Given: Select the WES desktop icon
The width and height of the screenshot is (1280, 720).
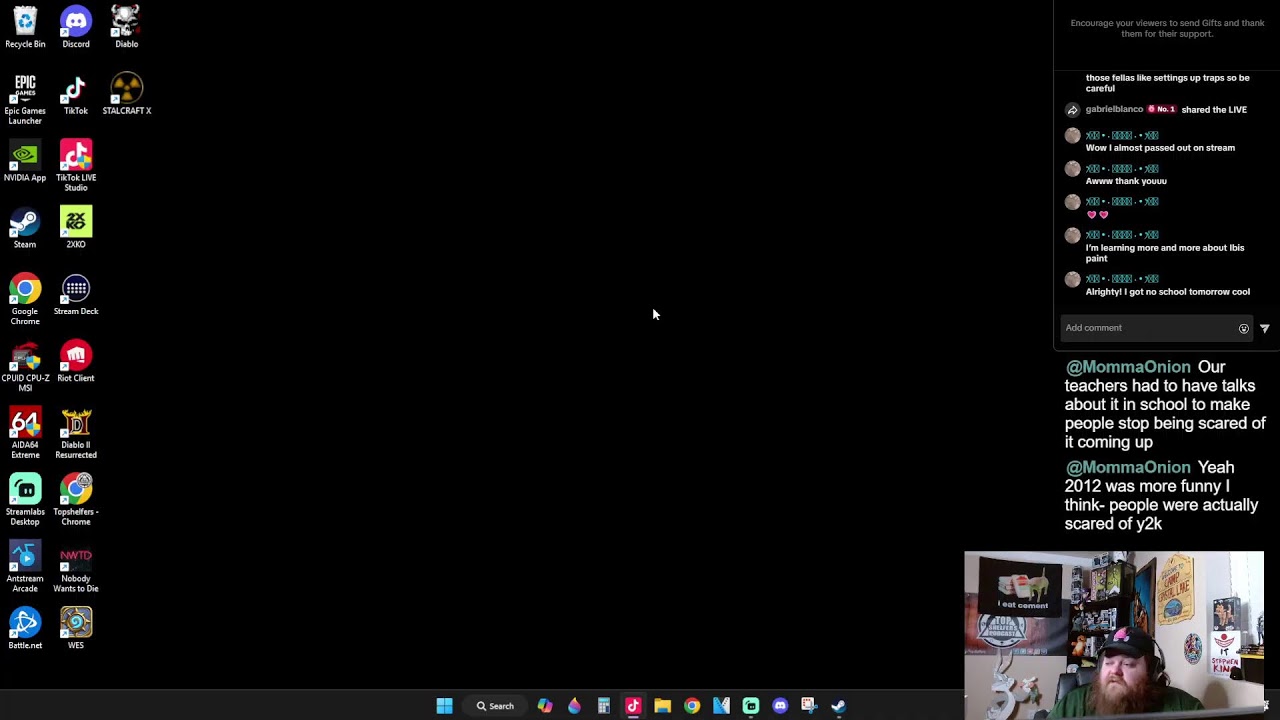Looking at the screenshot, I should click(x=76, y=629).
